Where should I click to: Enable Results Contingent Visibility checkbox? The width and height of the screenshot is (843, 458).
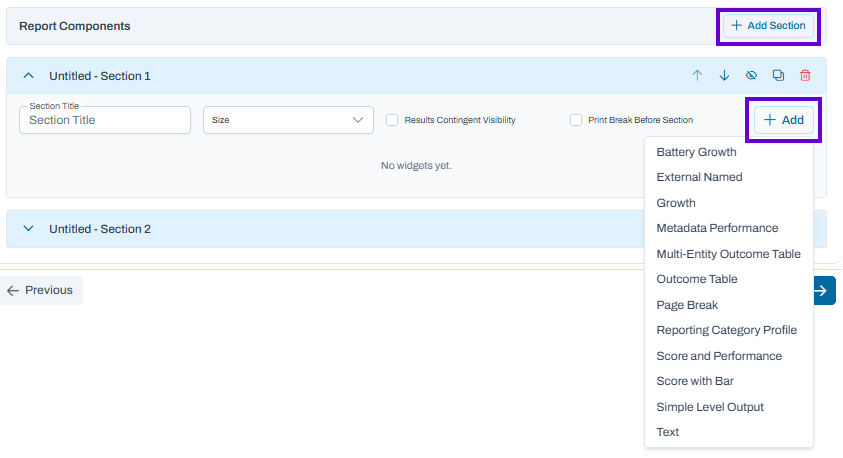(392, 120)
